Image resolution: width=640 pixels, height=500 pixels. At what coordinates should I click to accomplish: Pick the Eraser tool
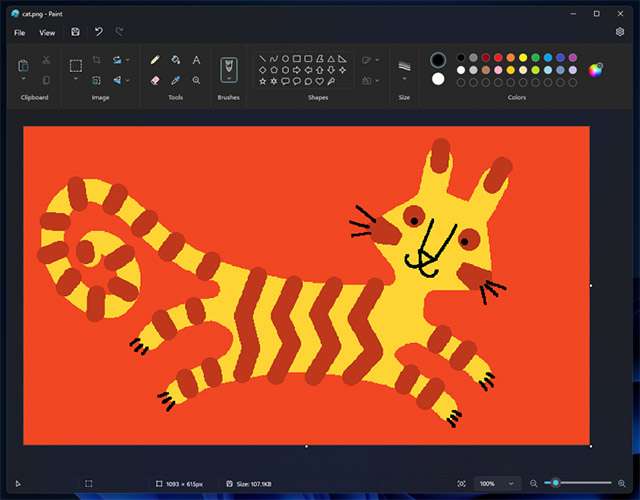[155, 80]
